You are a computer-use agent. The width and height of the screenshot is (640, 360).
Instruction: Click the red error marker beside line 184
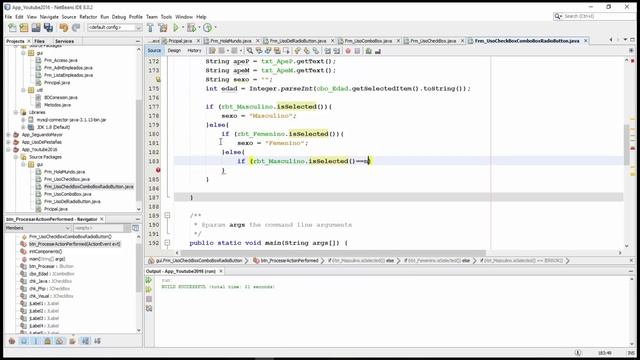pos(158,170)
